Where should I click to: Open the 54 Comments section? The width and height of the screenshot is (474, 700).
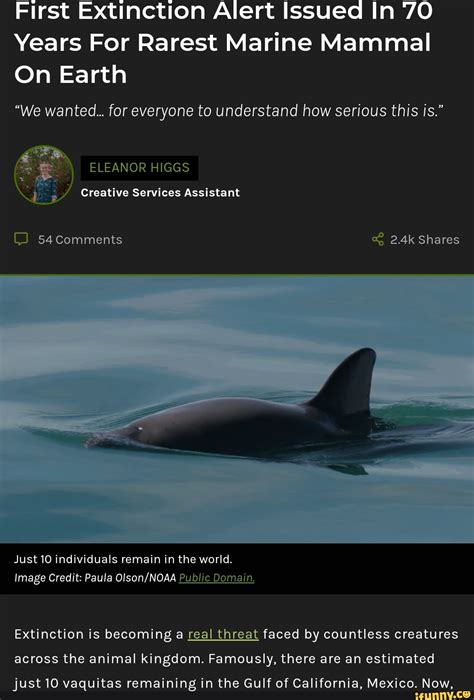pyautogui.click(x=80, y=240)
